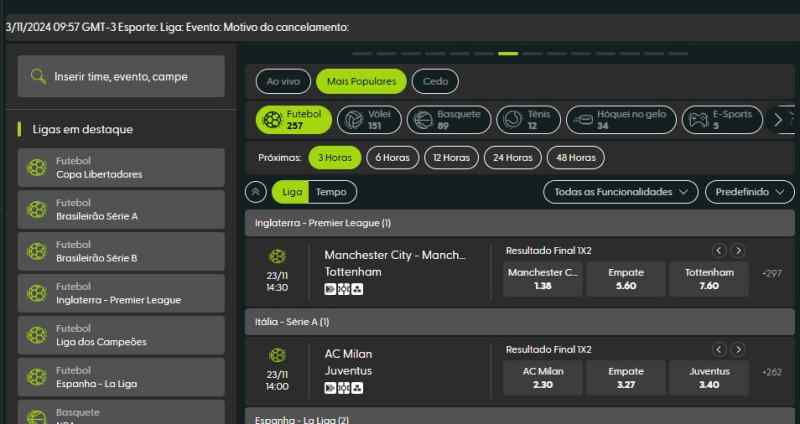Bet on Empate at 5.60
The width and height of the screenshot is (800, 424).
coord(626,279)
